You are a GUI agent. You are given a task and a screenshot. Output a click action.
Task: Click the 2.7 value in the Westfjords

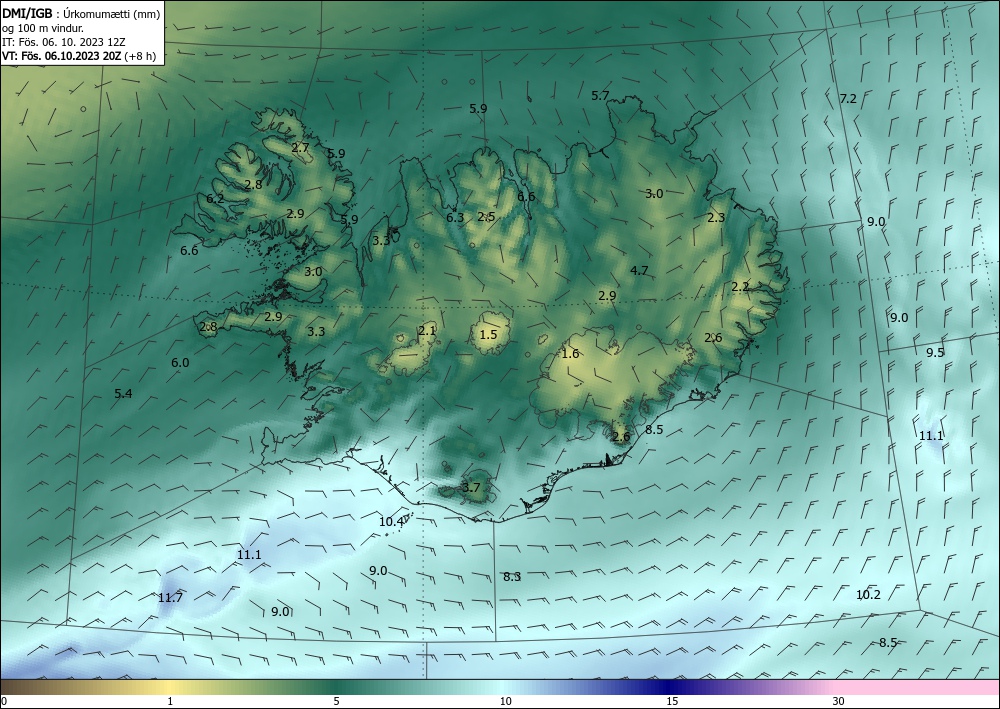(x=300, y=148)
